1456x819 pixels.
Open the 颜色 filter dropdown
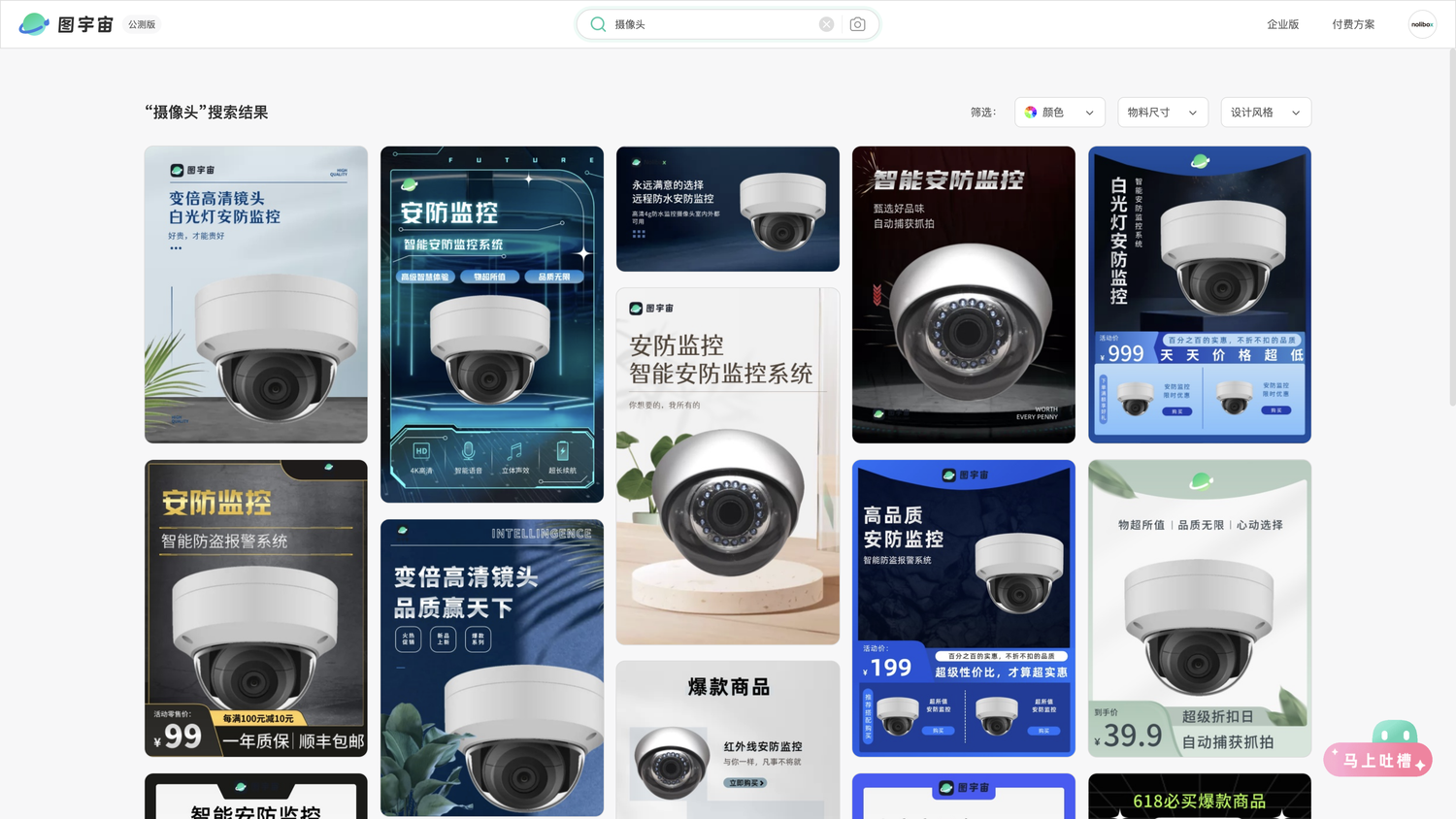[1060, 113]
